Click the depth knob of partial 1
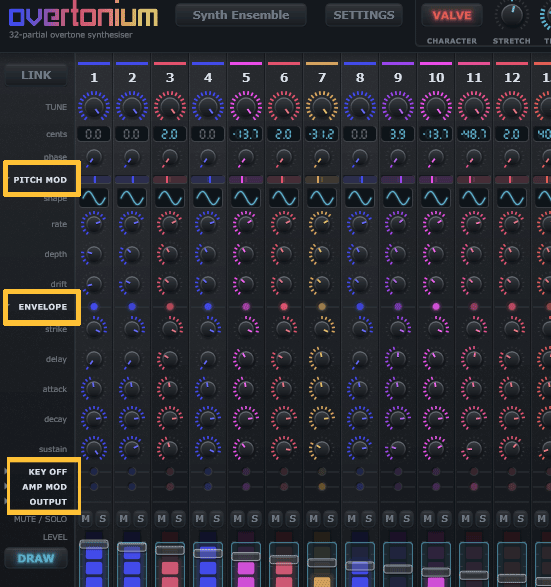Image resolution: width=551 pixels, height=587 pixels. click(x=94, y=254)
